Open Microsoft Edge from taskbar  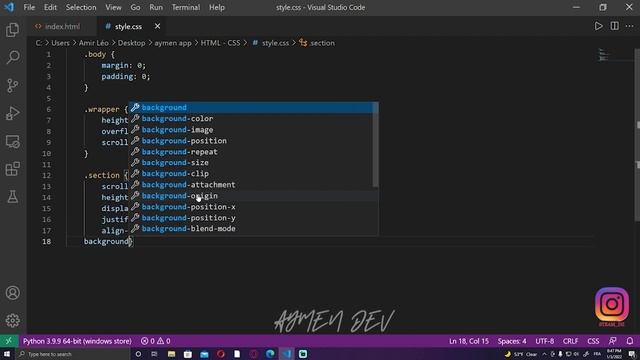point(270,354)
